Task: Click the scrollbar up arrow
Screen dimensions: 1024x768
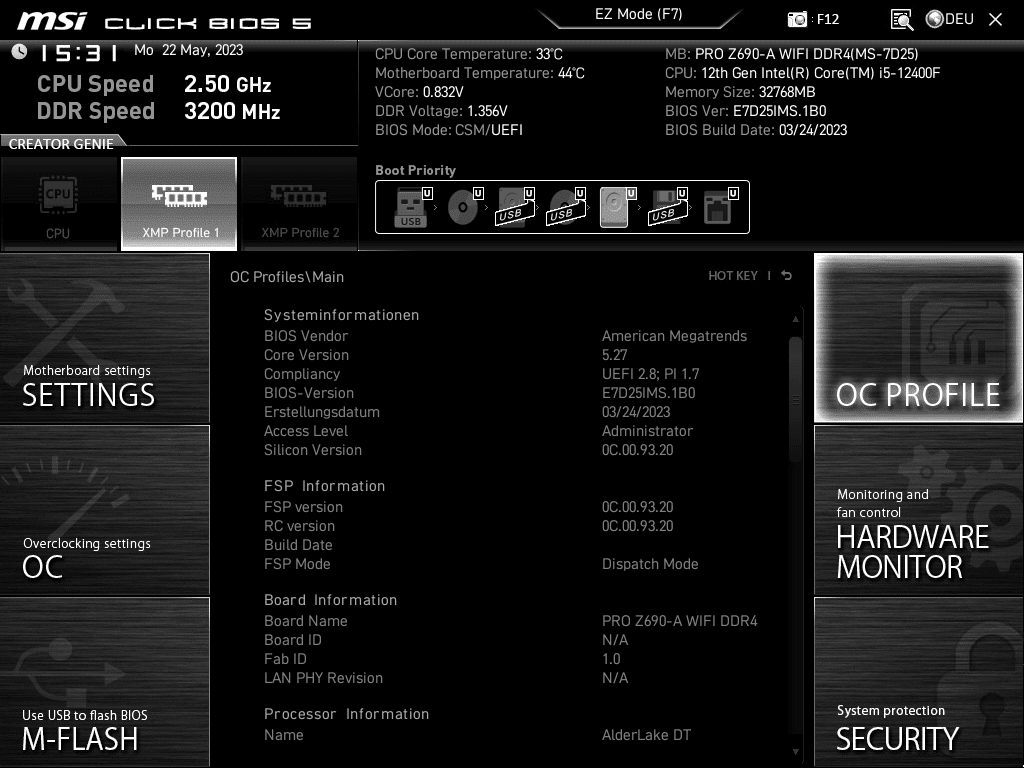Action: point(795,319)
